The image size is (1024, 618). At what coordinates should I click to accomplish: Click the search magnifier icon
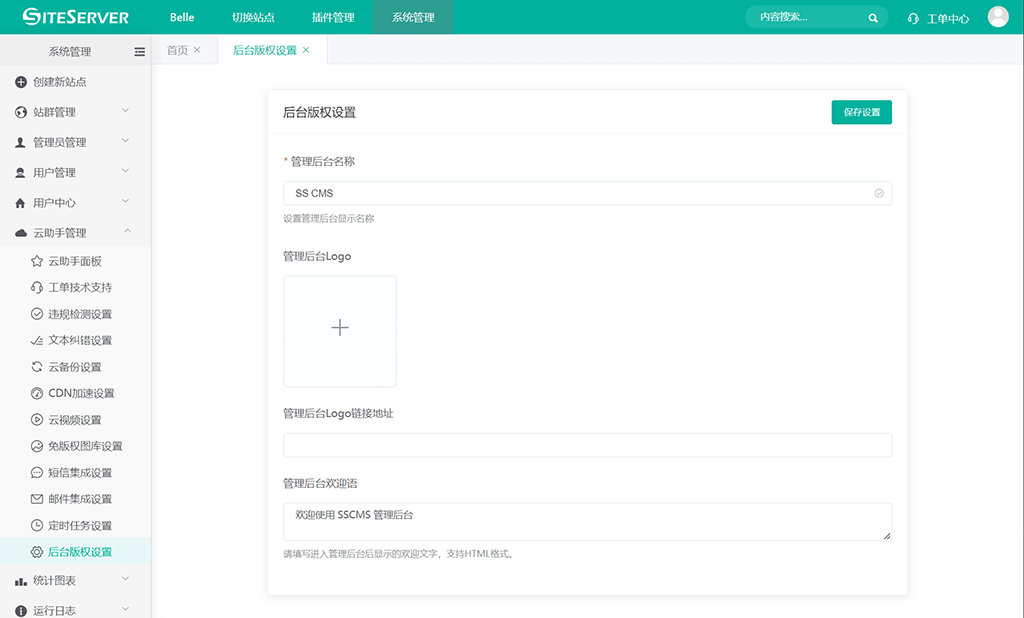[873, 18]
